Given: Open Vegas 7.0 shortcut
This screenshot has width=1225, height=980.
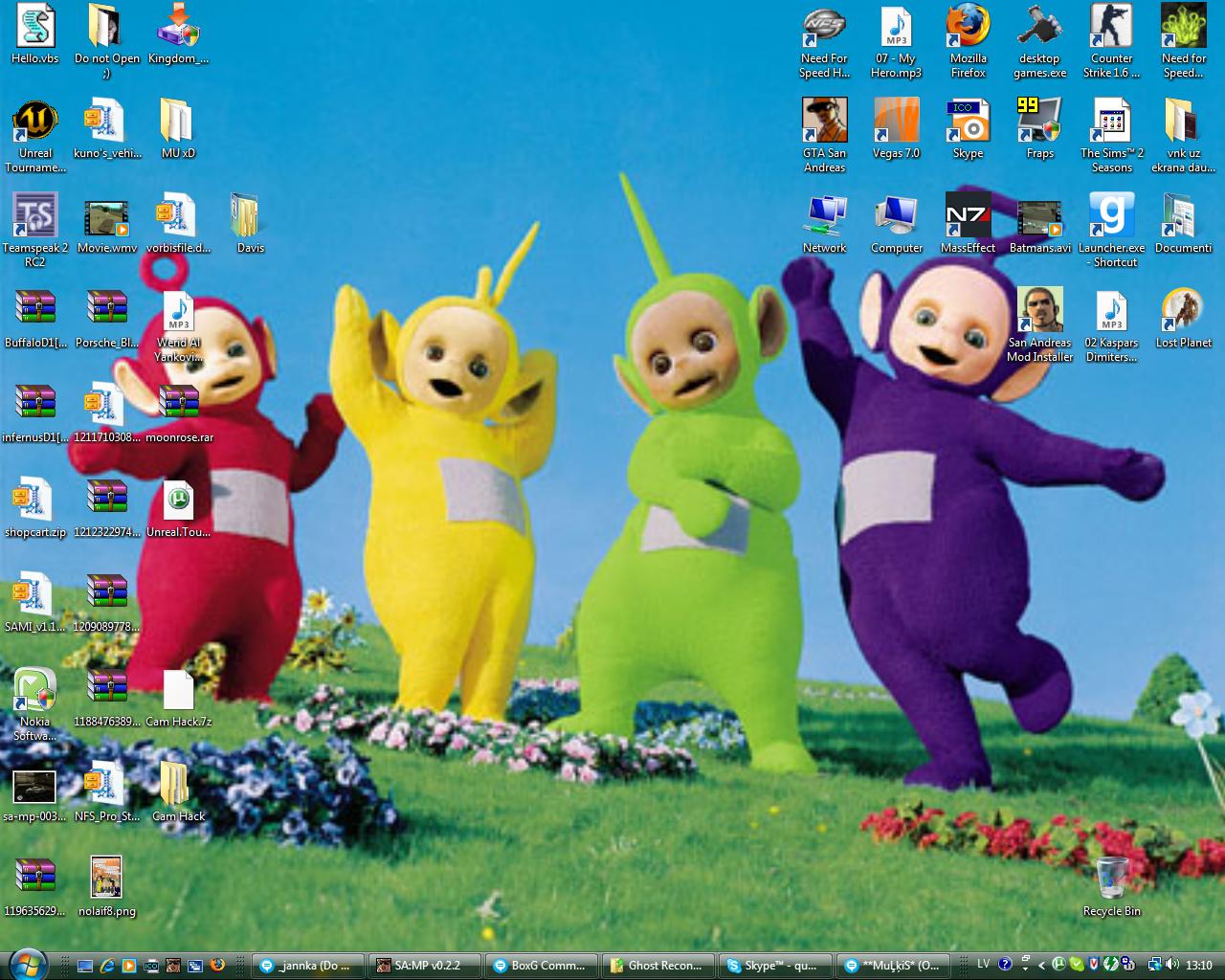Looking at the screenshot, I should coord(896,129).
